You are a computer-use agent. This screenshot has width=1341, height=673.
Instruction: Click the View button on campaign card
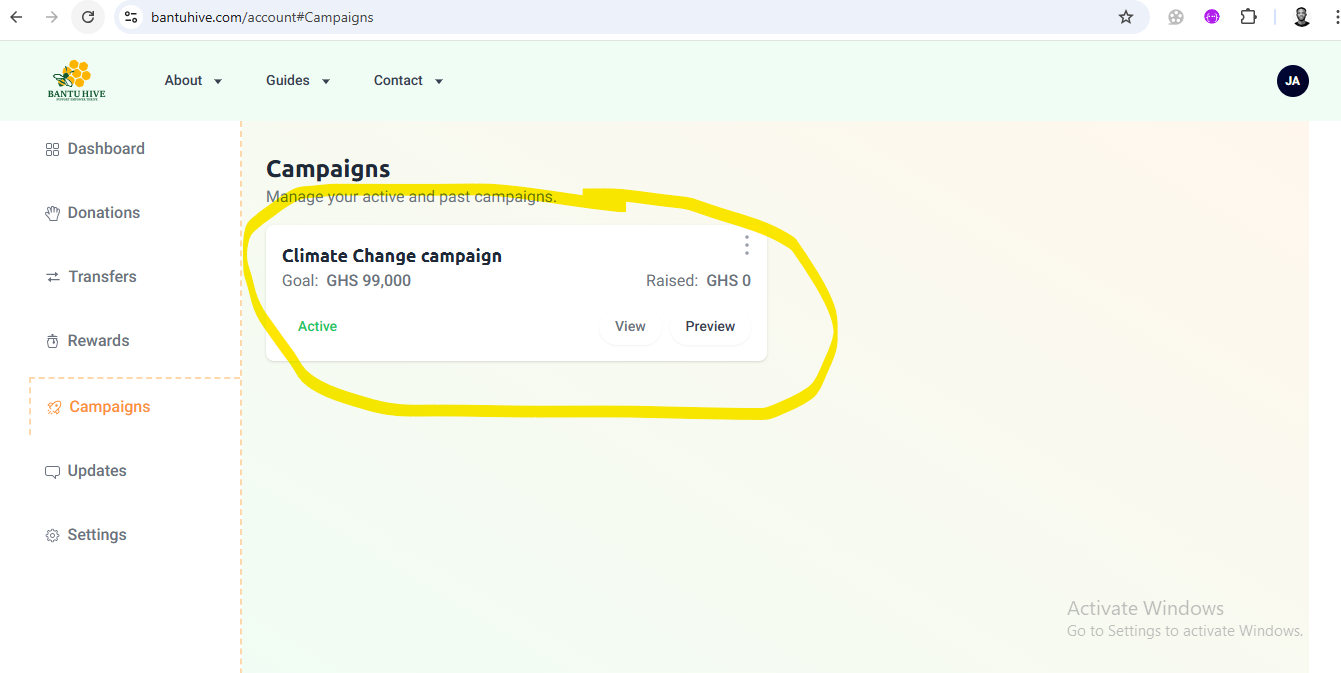630,327
